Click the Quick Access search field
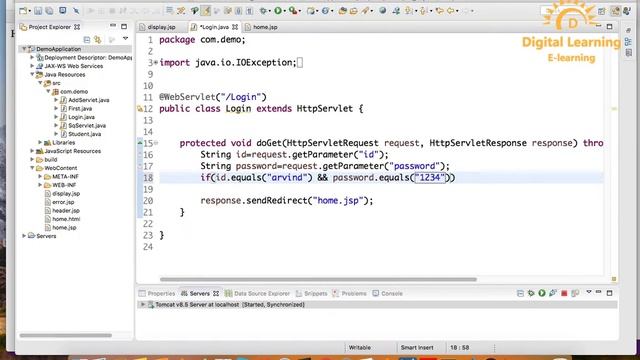Viewport: 640px width, 360px height. (567, 11)
